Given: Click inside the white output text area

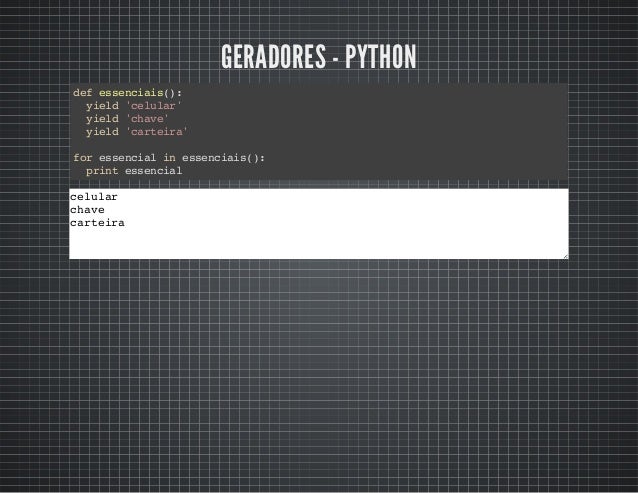Looking at the screenshot, I should point(319,224).
